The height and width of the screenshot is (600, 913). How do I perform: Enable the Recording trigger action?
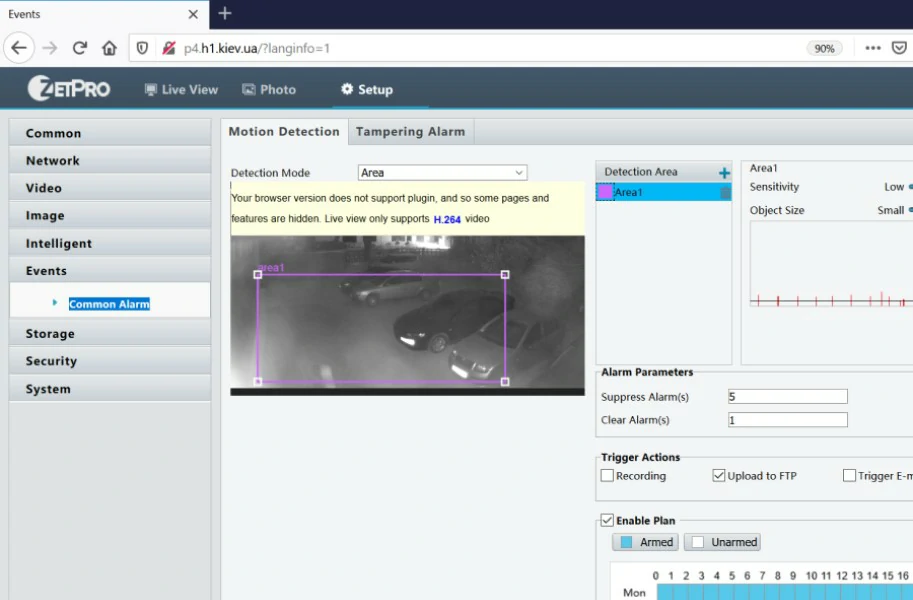tap(607, 475)
